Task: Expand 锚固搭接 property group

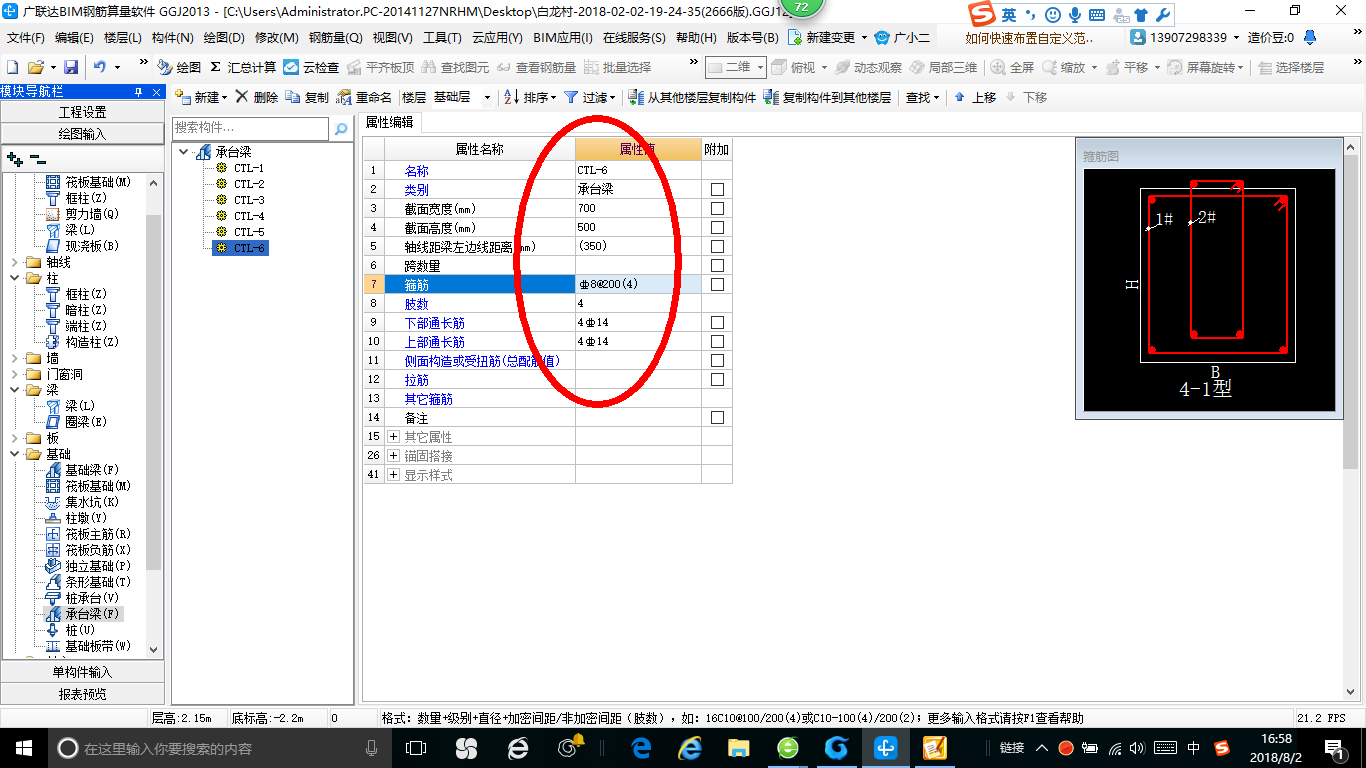Action: (x=393, y=456)
